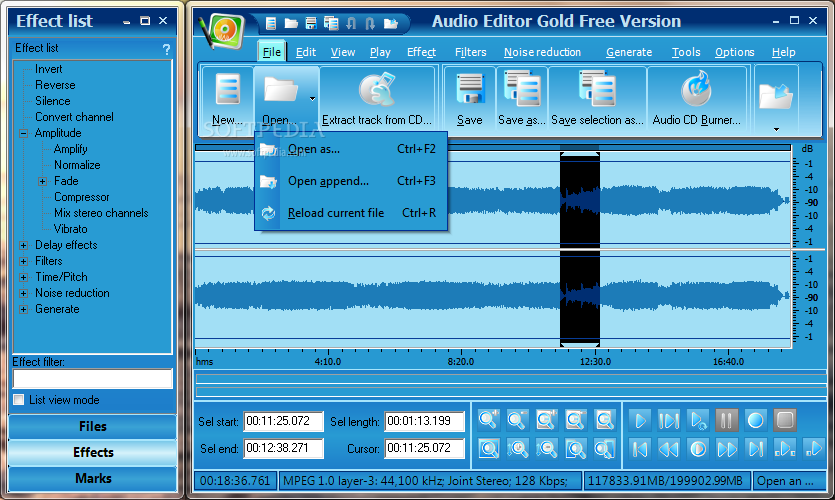Select Vibrato in the Effect list
Screen dimensions: 835x500
70,229
